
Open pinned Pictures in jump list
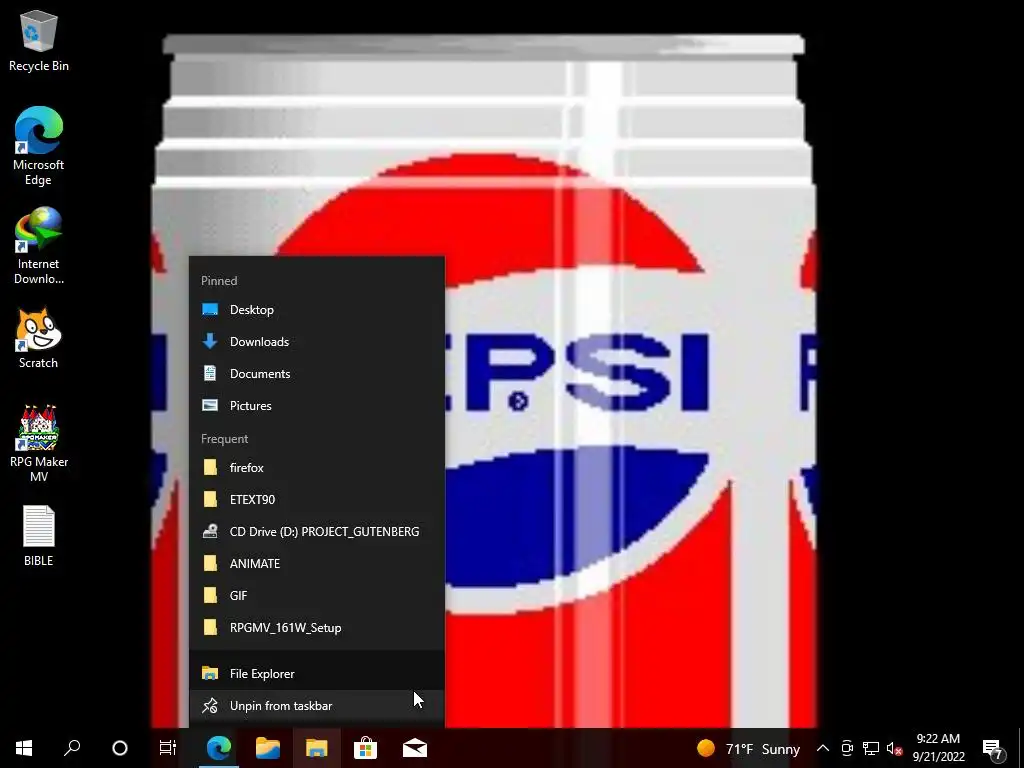click(317, 406)
